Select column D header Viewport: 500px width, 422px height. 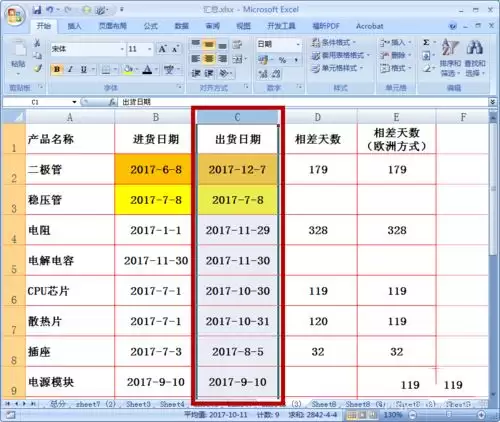pos(318,117)
